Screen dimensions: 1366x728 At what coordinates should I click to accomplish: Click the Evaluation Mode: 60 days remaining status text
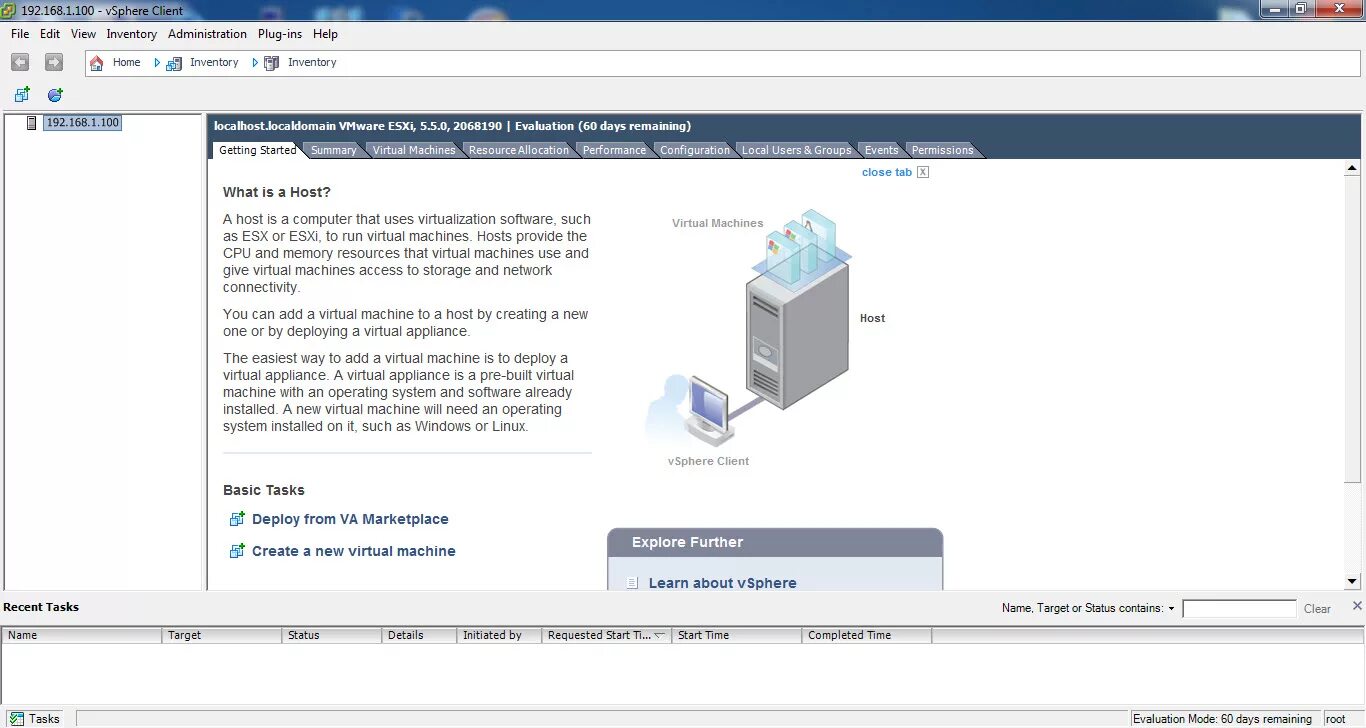[1222, 719]
